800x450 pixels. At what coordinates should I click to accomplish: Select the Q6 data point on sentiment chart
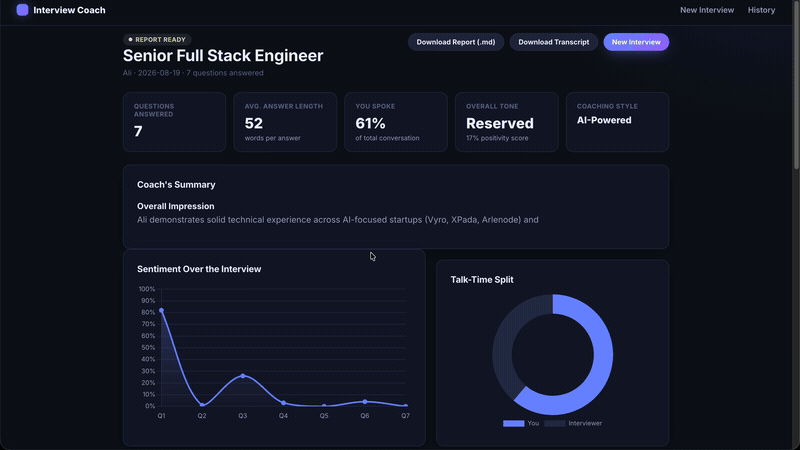(x=365, y=402)
